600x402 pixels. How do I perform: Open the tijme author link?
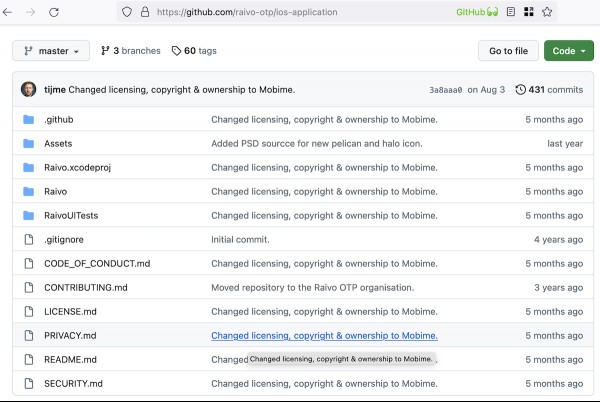point(55,90)
